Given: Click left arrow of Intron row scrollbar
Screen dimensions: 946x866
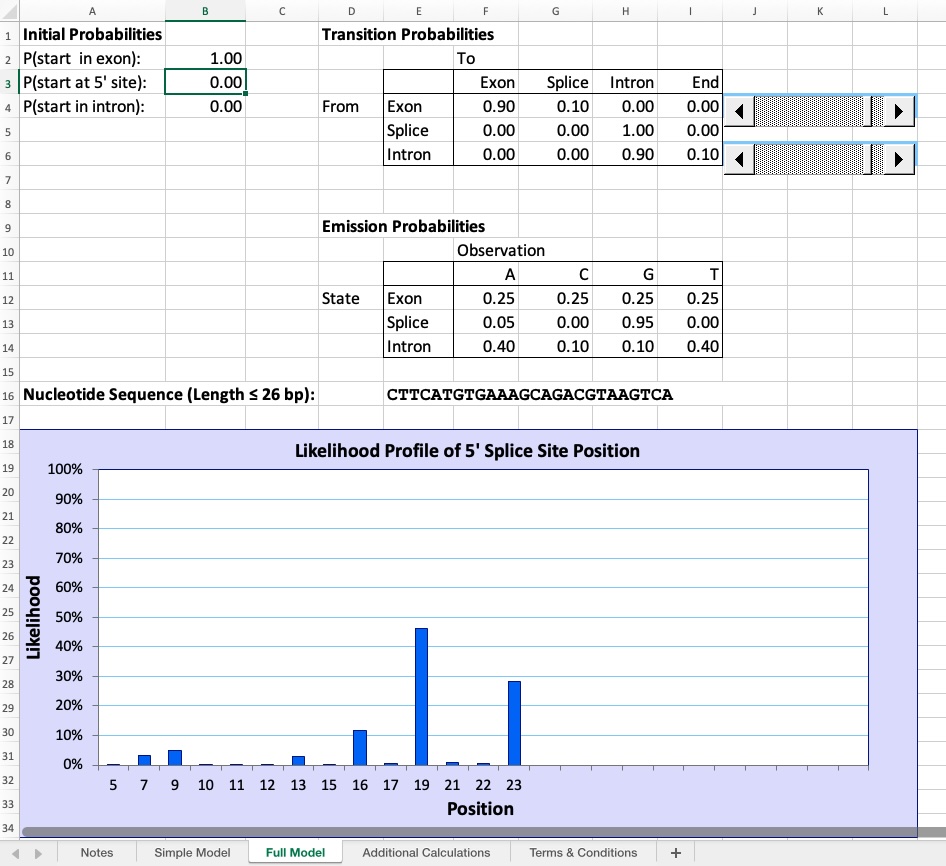Looking at the screenshot, I should [739, 159].
